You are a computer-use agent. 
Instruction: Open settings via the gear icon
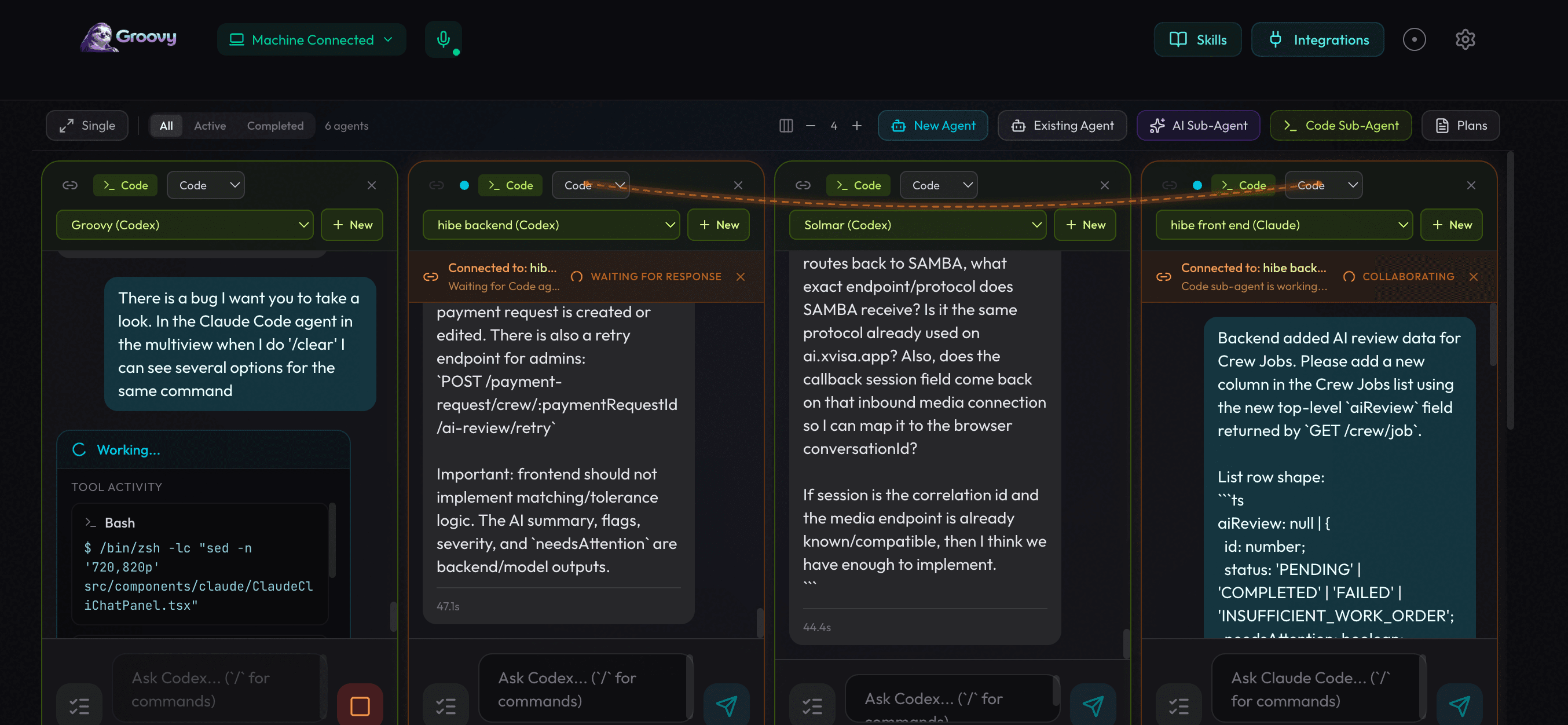1464,39
